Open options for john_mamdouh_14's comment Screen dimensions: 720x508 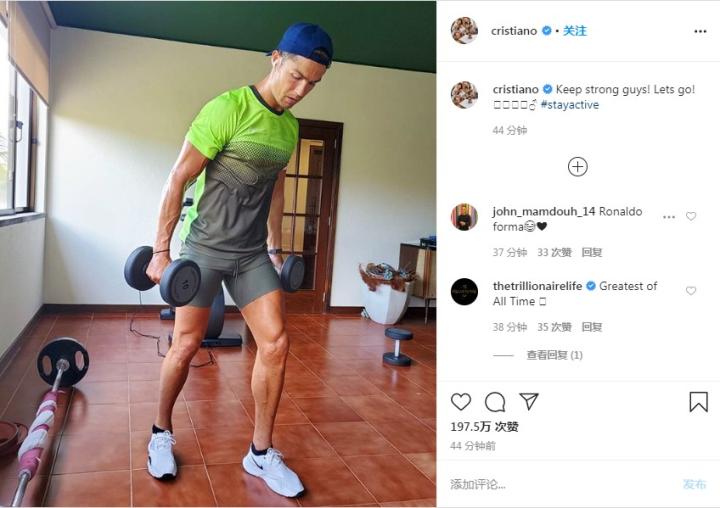tap(669, 217)
